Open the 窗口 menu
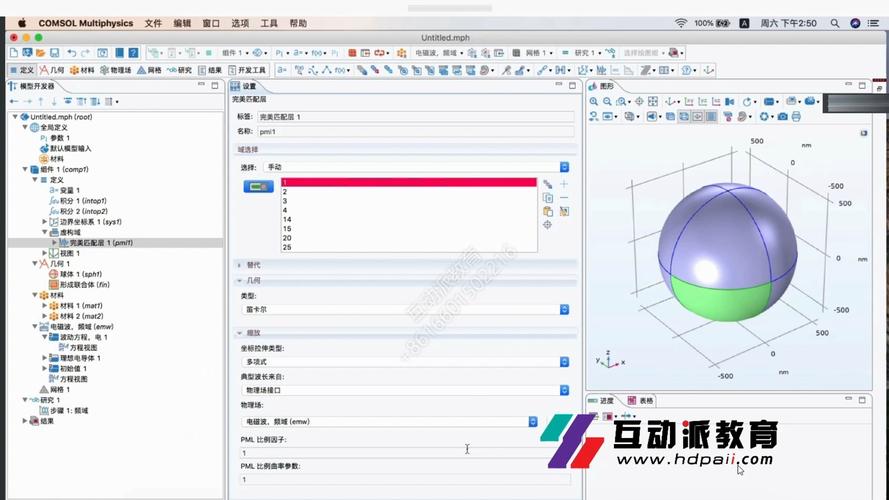Screen dimensions: 889x500 coord(211,23)
